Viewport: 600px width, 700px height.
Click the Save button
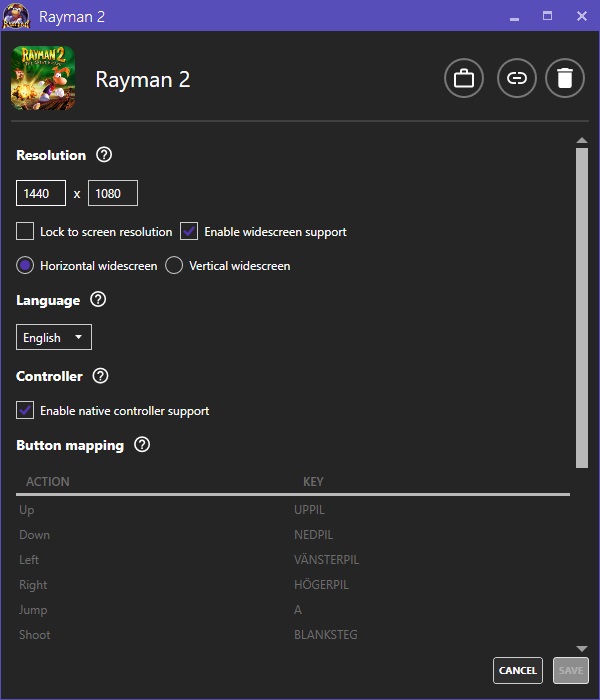571,671
